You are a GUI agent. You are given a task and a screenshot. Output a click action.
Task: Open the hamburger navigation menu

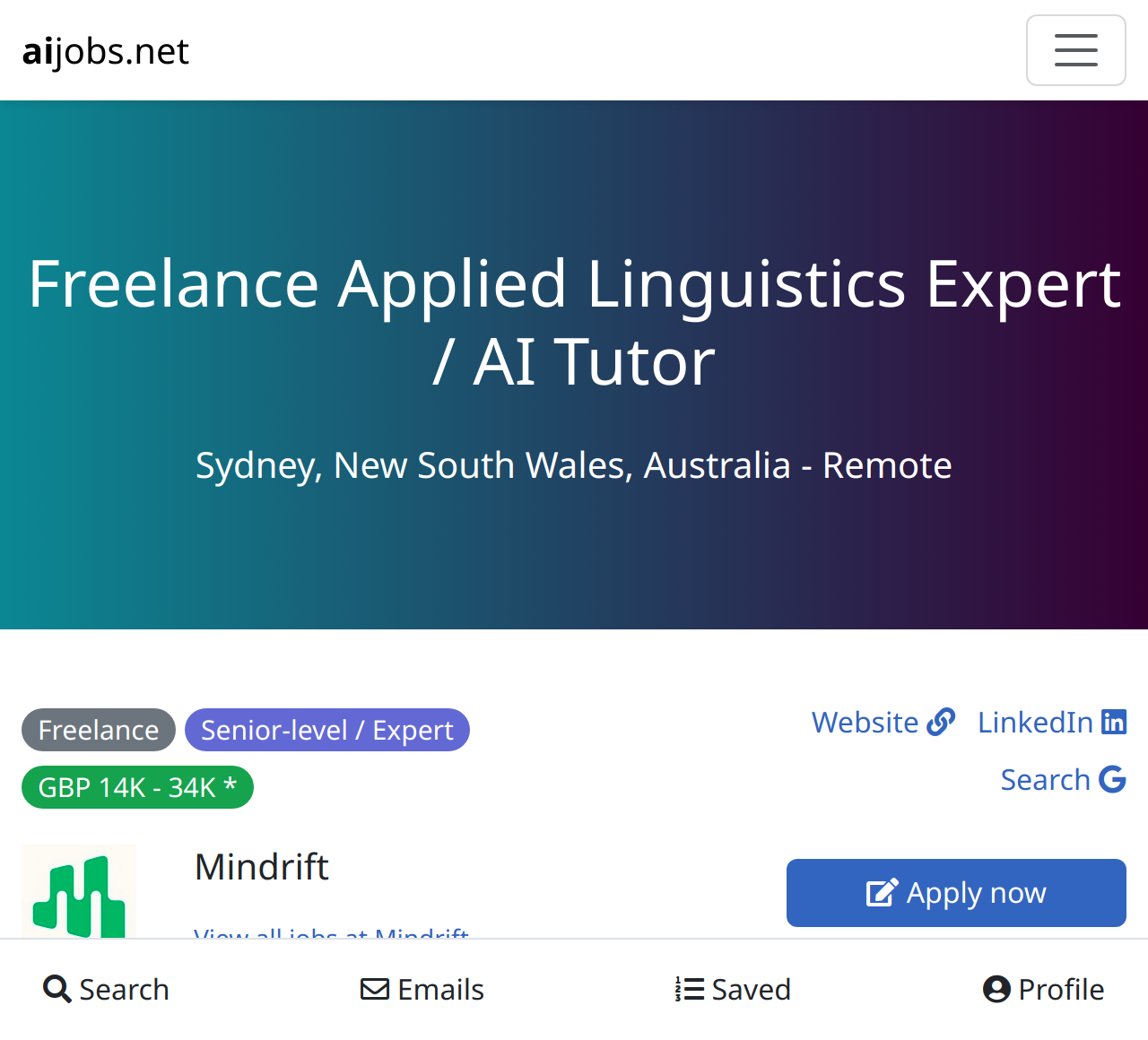[x=1075, y=50]
